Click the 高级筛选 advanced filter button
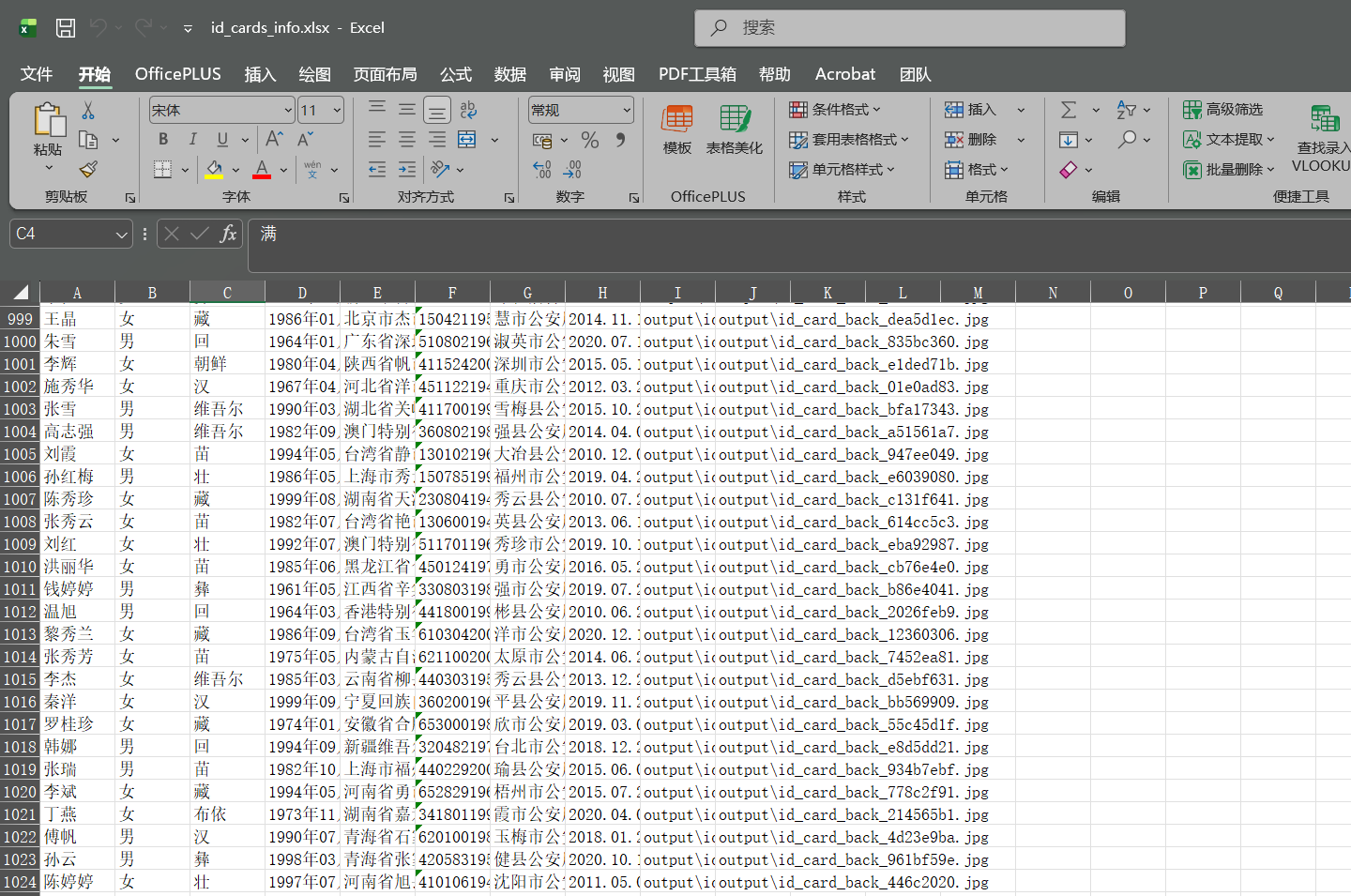Viewport: 1351px width, 896px height. pos(1223,110)
